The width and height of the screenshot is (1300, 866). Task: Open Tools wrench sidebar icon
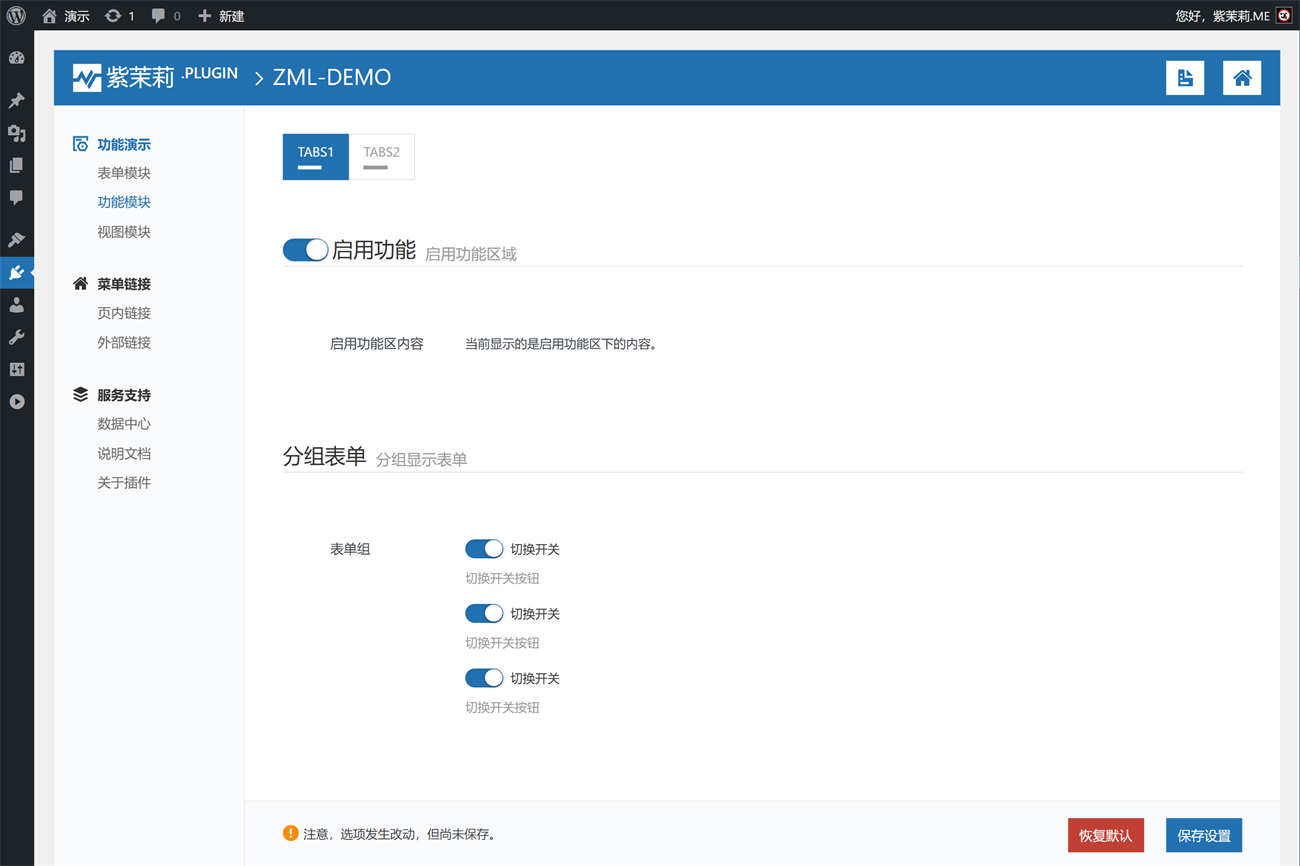tap(16, 337)
